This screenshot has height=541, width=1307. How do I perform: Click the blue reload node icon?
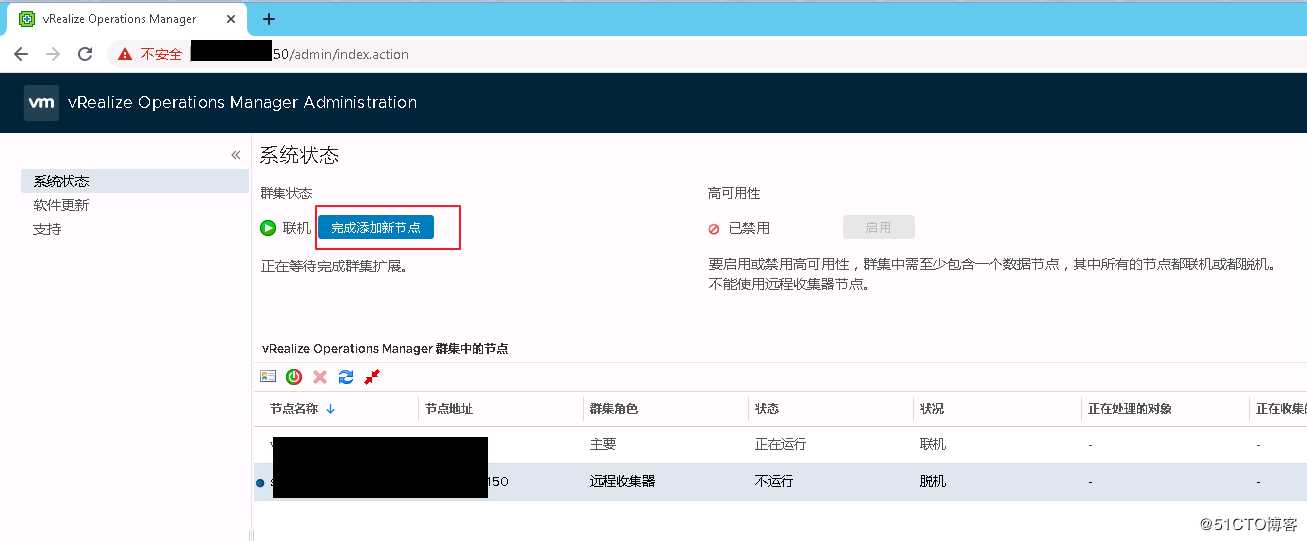pyautogui.click(x=346, y=377)
